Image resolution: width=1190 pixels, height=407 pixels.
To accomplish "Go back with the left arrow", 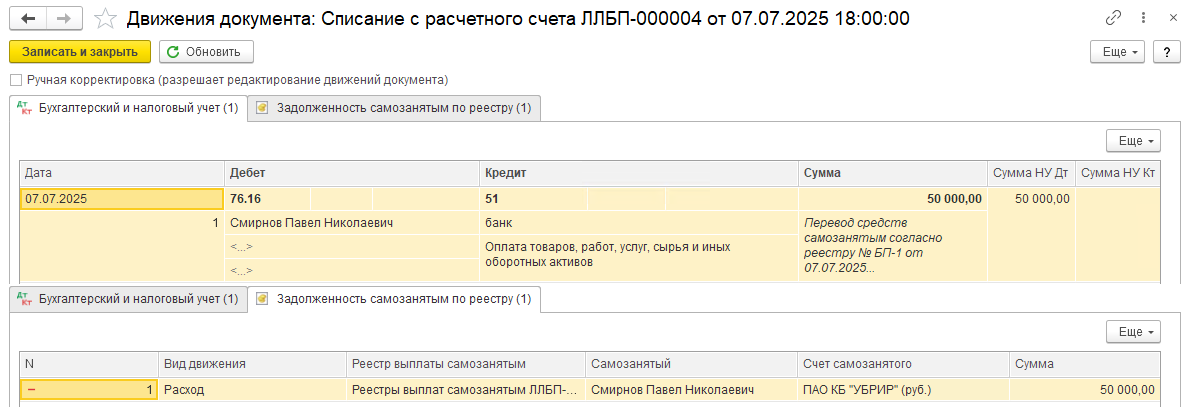I will point(29,19).
